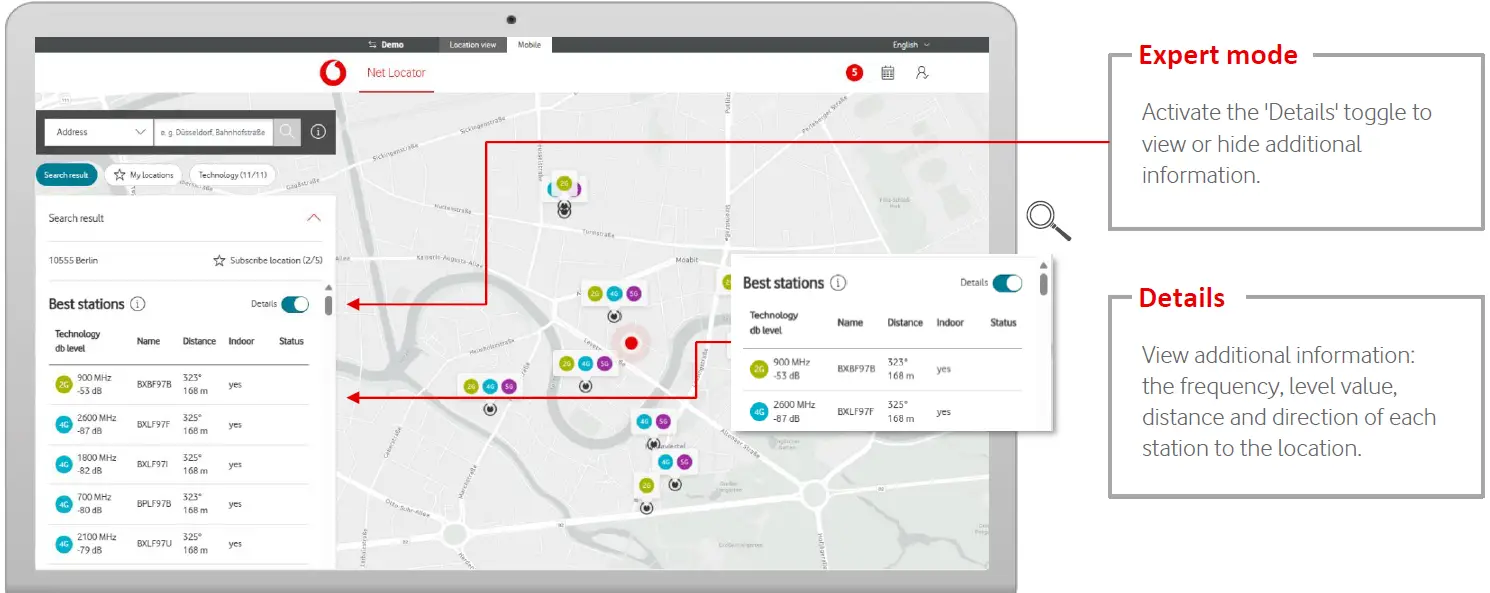Open the user profile icon in header
The height and width of the screenshot is (593, 1490).
tap(922, 73)
